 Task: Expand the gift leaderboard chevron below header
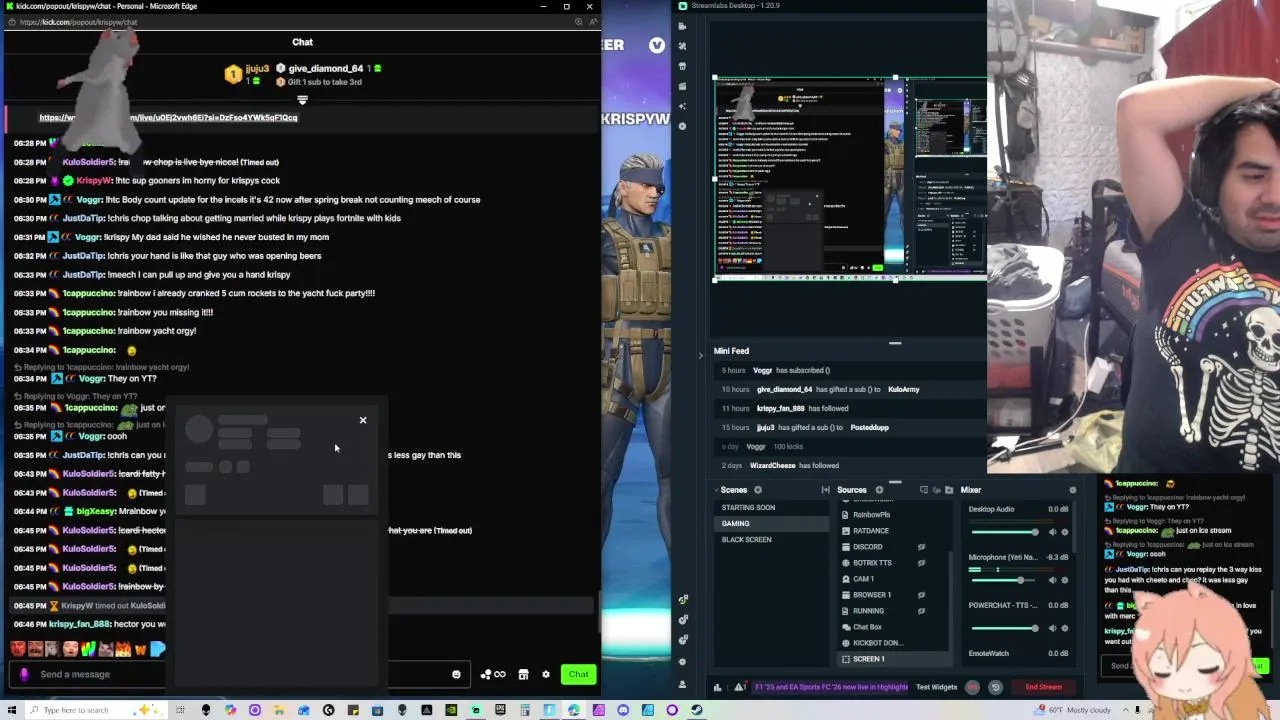tap(302, 100)
